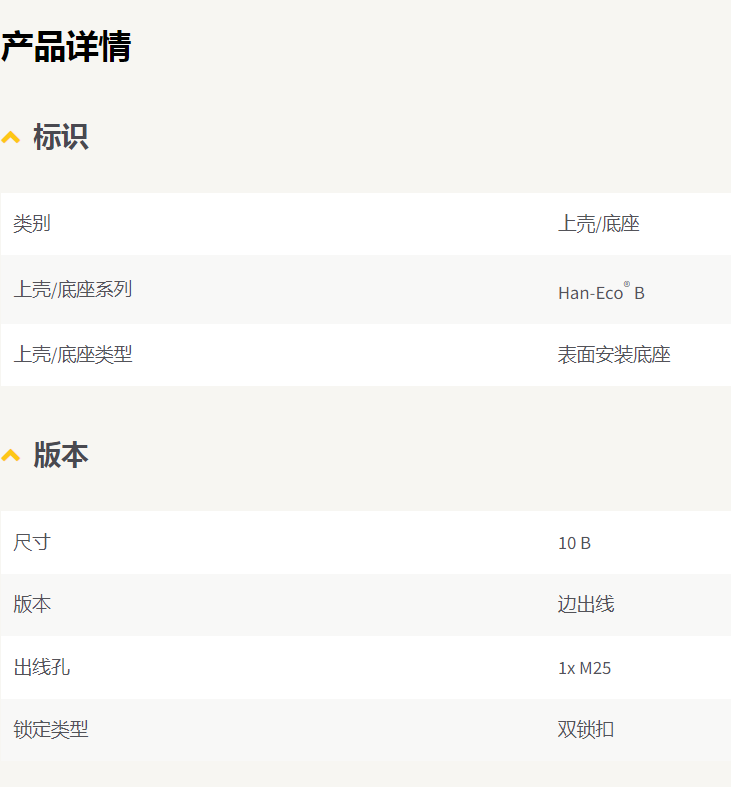This screenshot has width=731, height=787.
Task: Select the 尺寸 label
Action: [32, 543]
